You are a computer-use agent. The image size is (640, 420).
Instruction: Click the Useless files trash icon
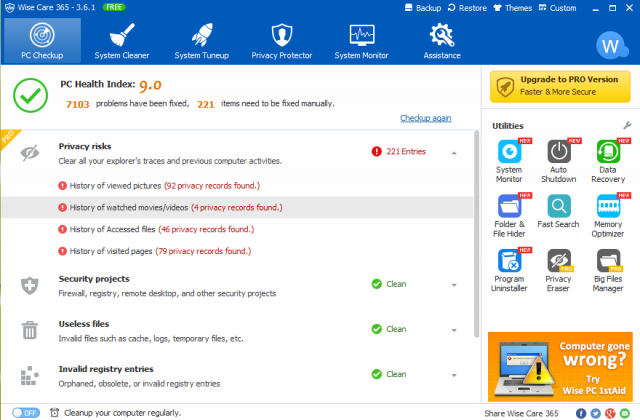tap(30, 330)
